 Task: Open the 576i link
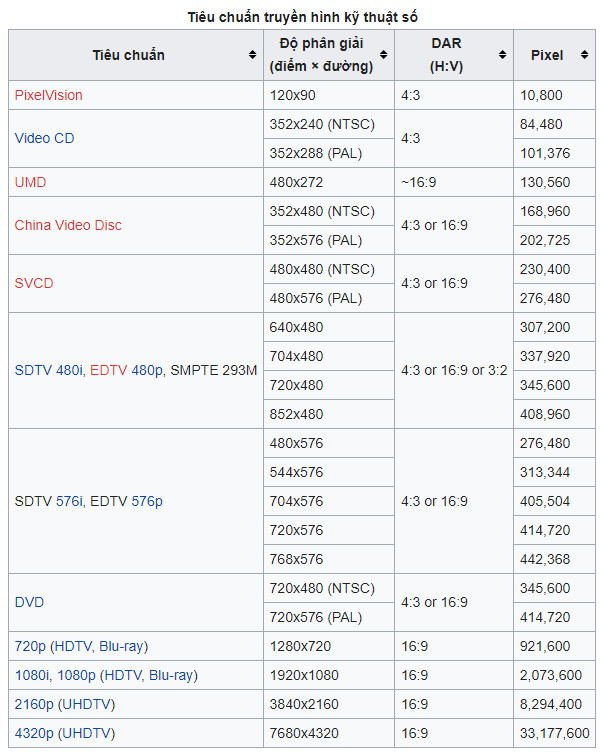coord(69,501)
